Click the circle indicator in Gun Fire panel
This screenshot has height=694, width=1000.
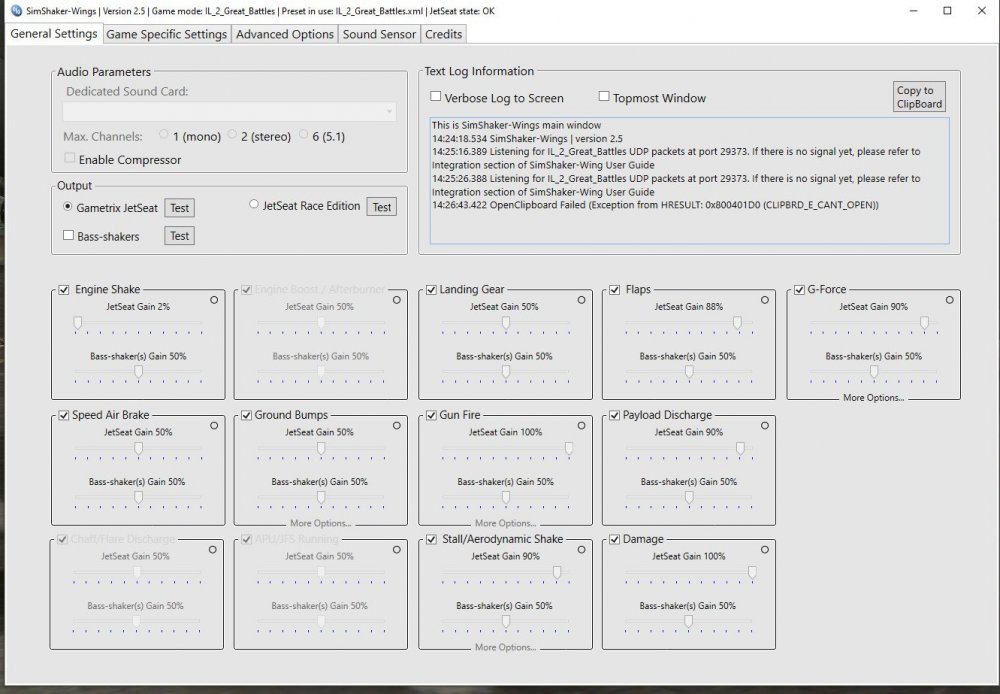coord(580,425)
